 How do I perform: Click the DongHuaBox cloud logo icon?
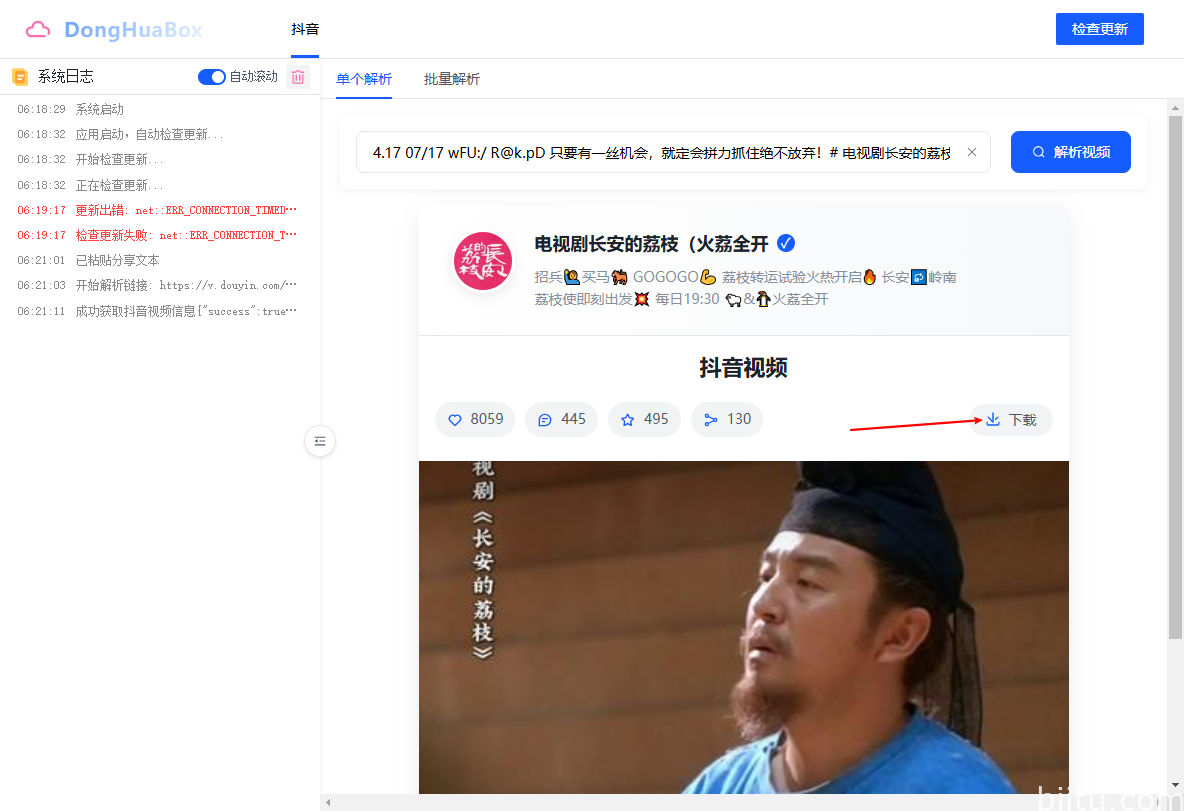click(38, 29)
